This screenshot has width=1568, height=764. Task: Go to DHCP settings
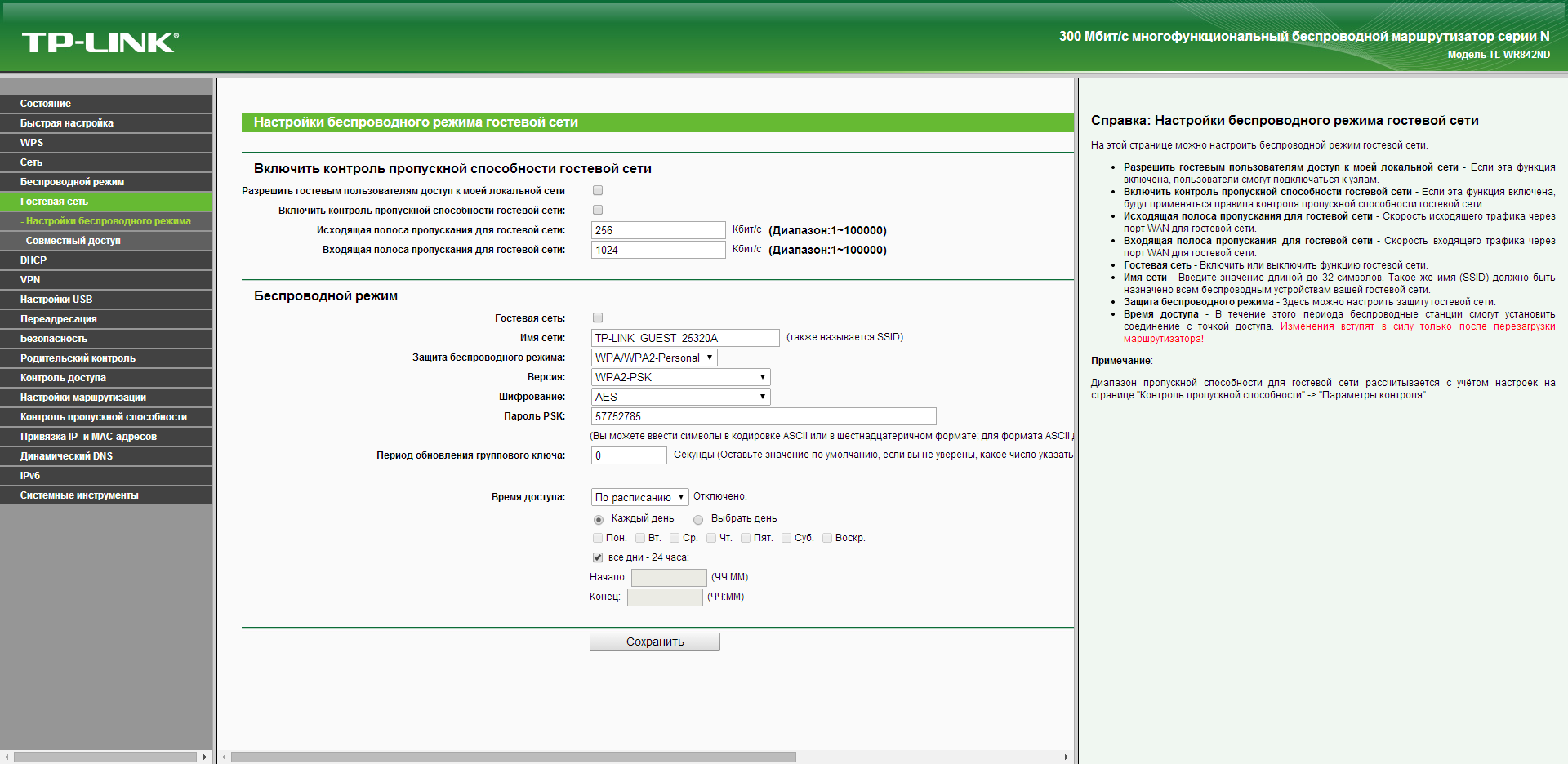click(106, 260)
